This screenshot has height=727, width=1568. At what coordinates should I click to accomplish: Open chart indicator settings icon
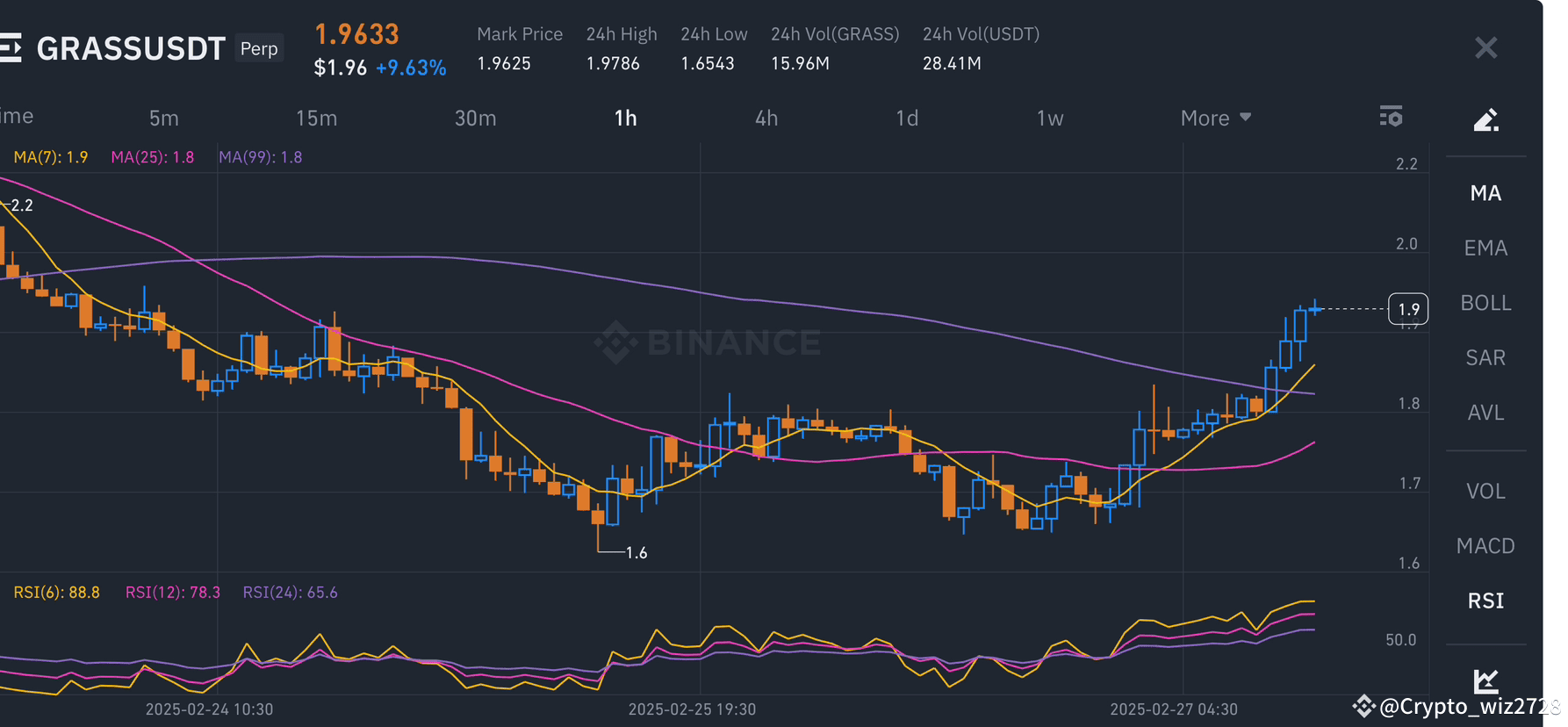pos(1391,116)
